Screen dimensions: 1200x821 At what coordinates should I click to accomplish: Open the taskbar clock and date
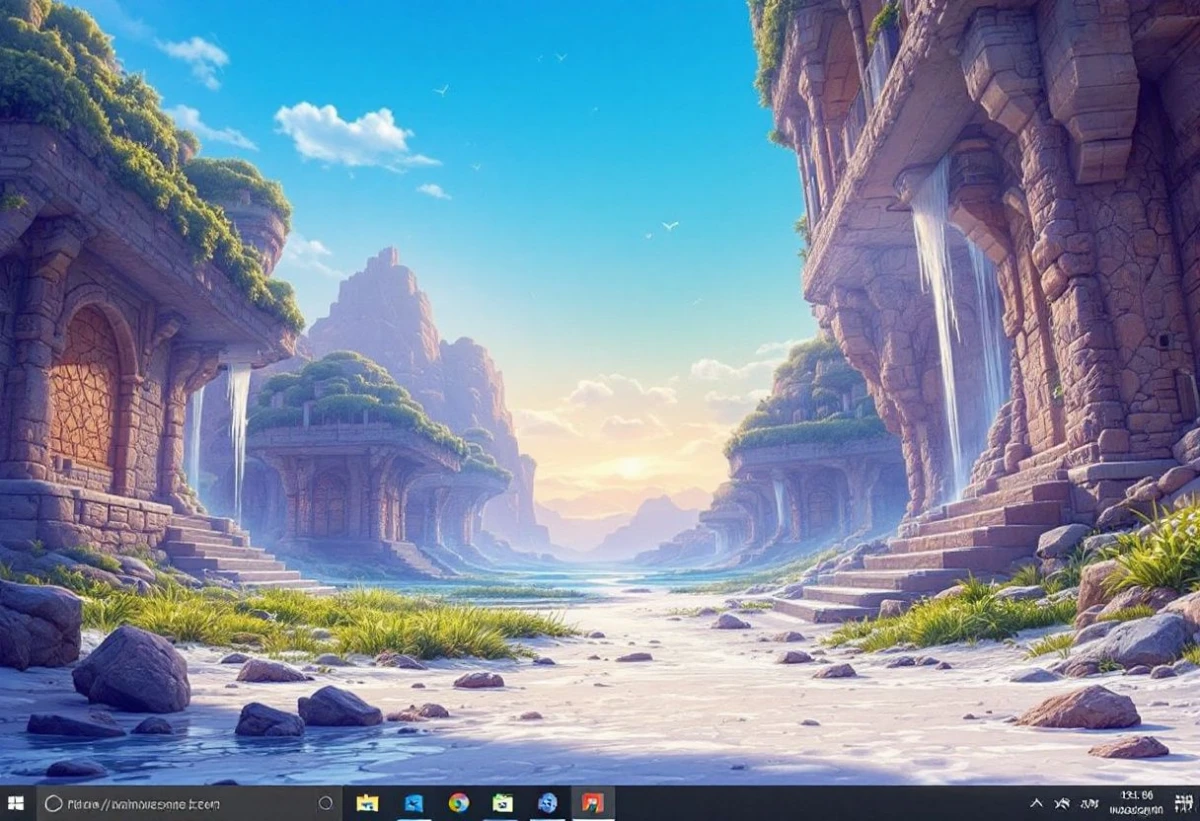(1137, 803)
